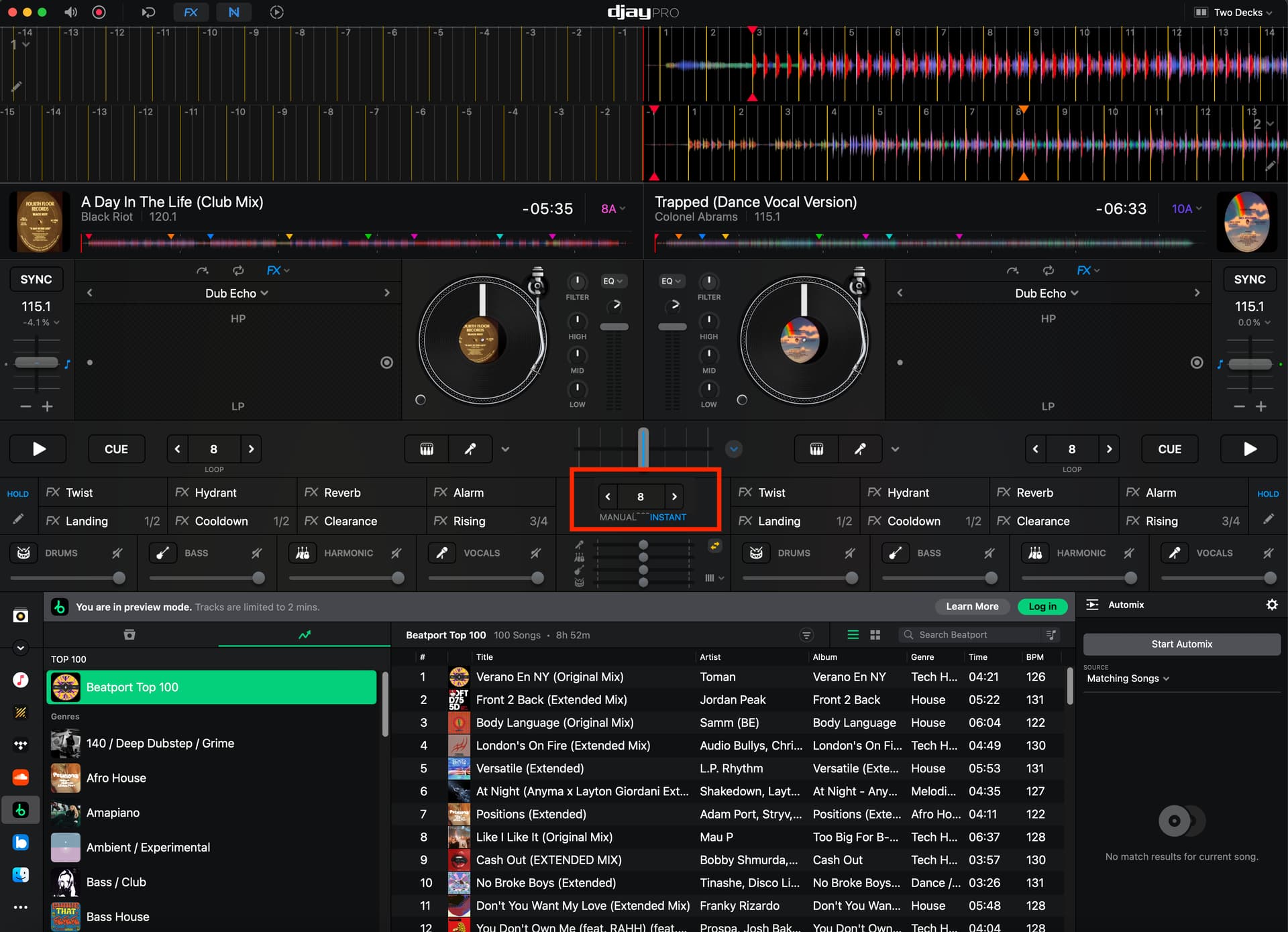
Task: Select INSTANT crossfader FX mode
Action: 667,517
